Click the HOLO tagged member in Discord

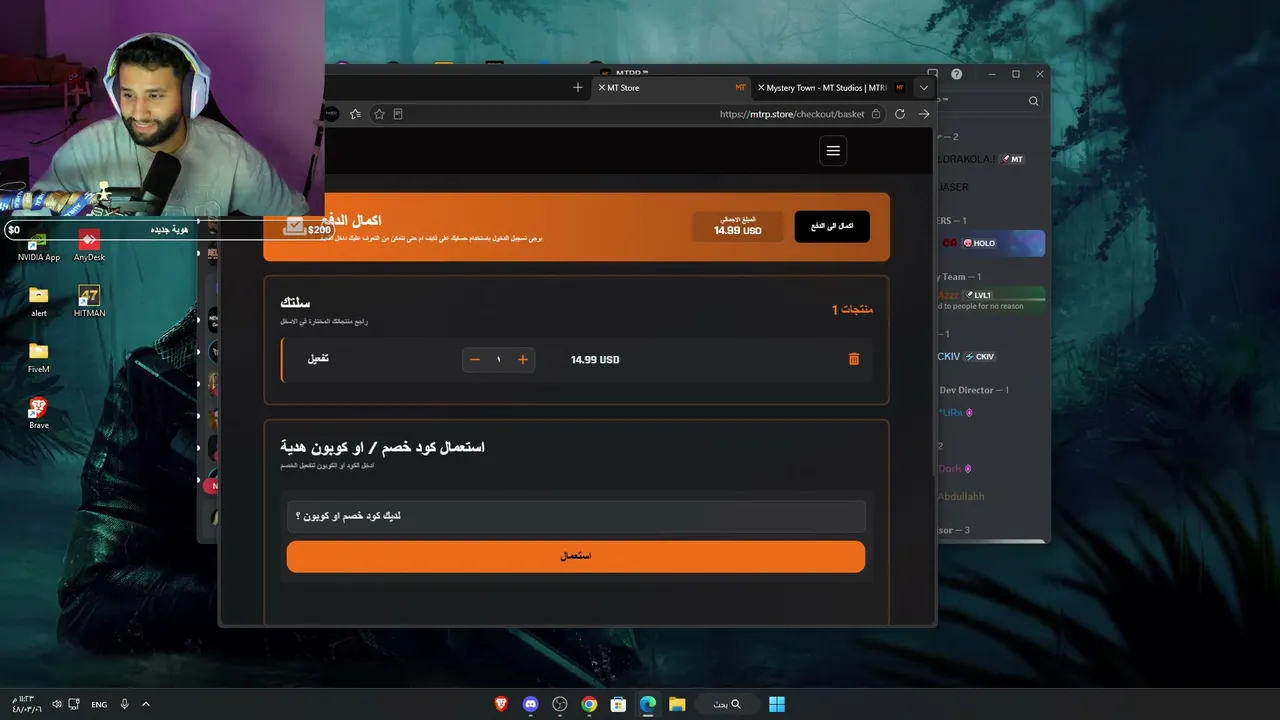[990, 243]
